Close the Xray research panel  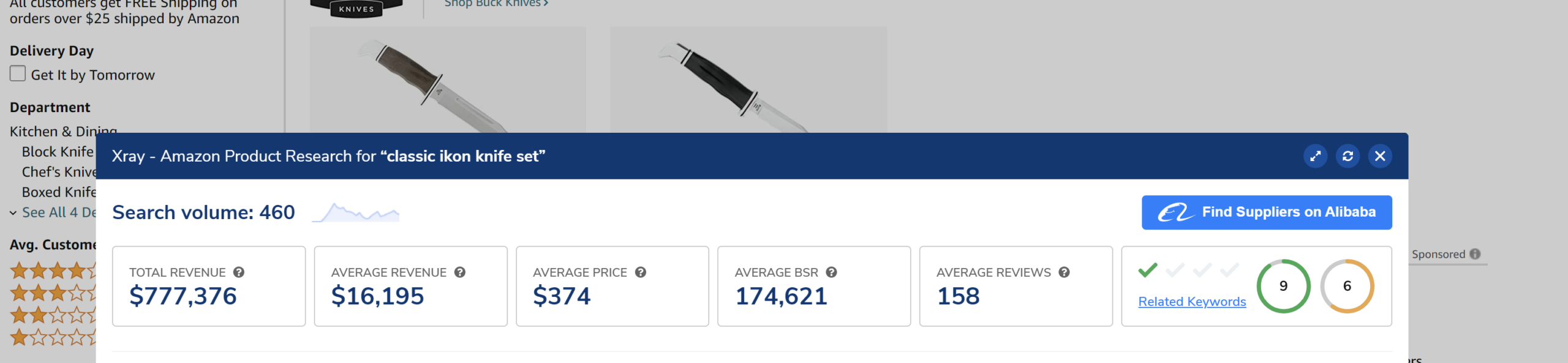pyautogui.click(x=1379, y=156)
